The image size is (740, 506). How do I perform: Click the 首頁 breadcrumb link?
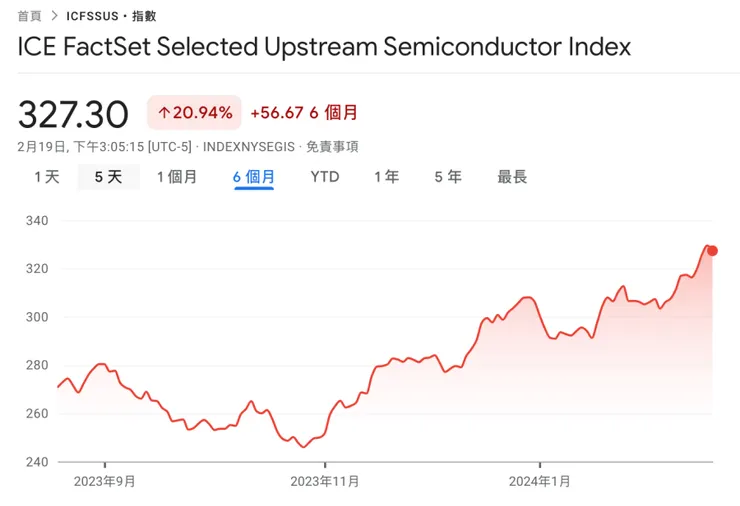click(30, 16)
